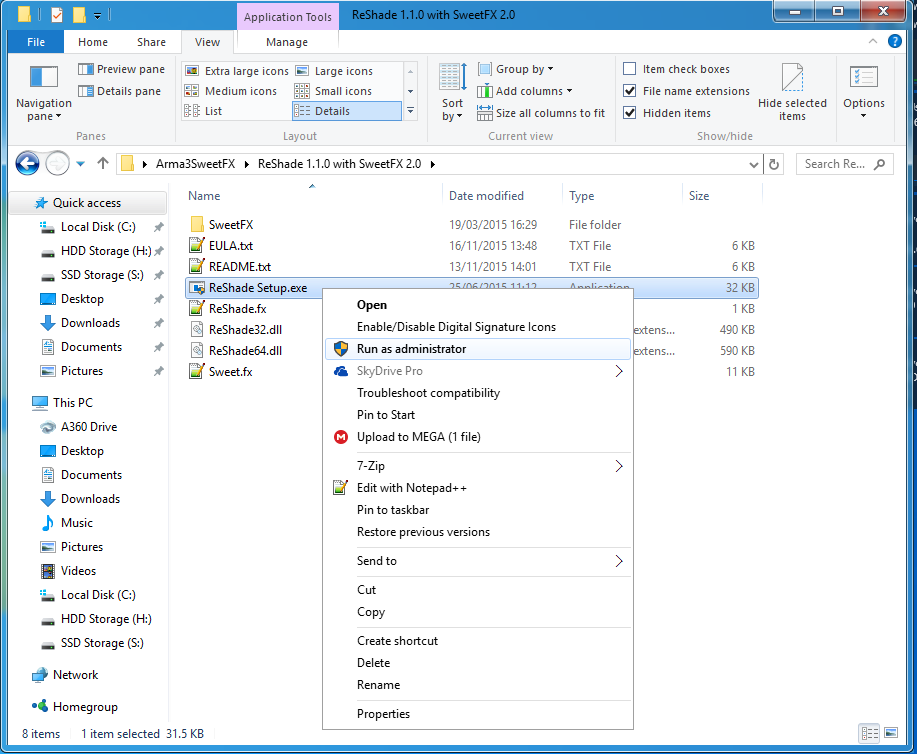Image resolution: width=917 pixels, height=754 pixels.
Task: Click in the Search box
Action: pos(844,164)
